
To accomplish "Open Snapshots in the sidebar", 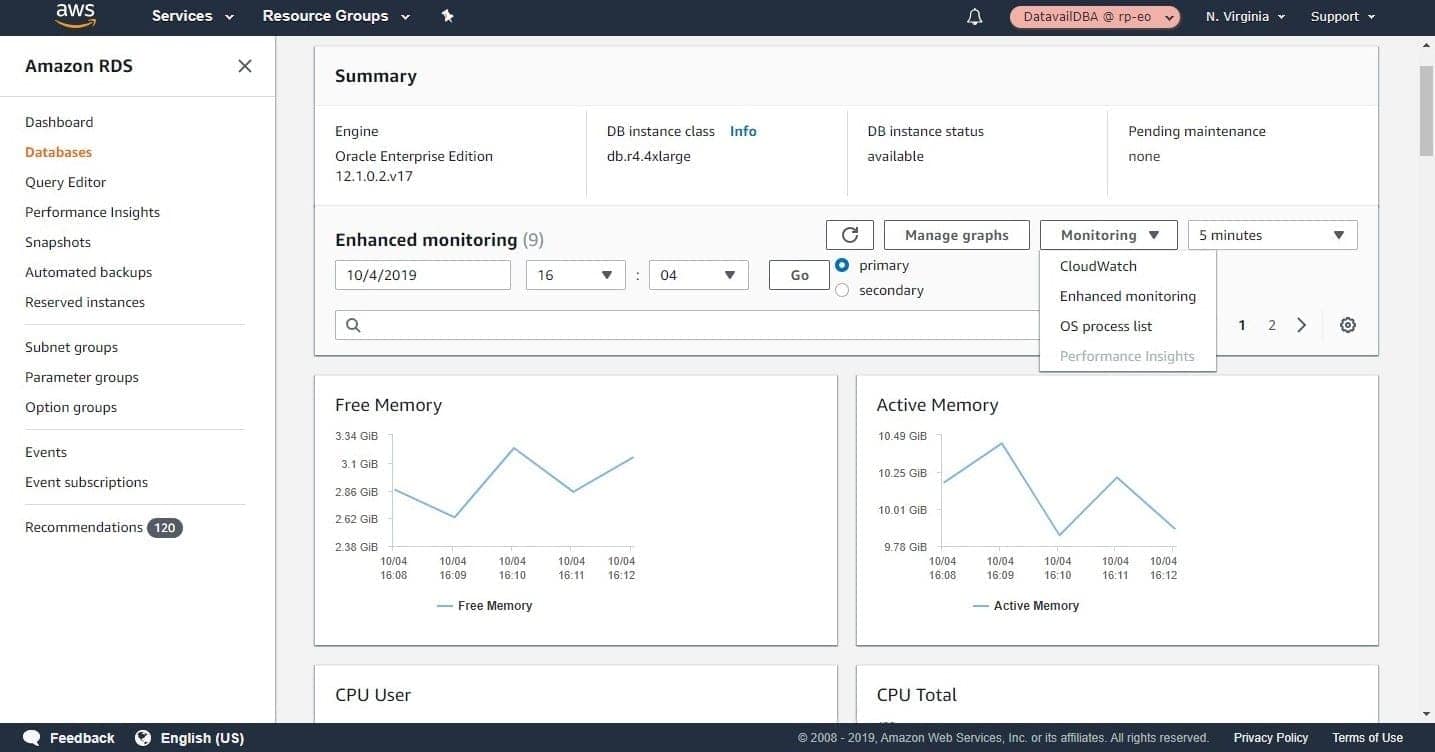I will (x=58, y=242).
